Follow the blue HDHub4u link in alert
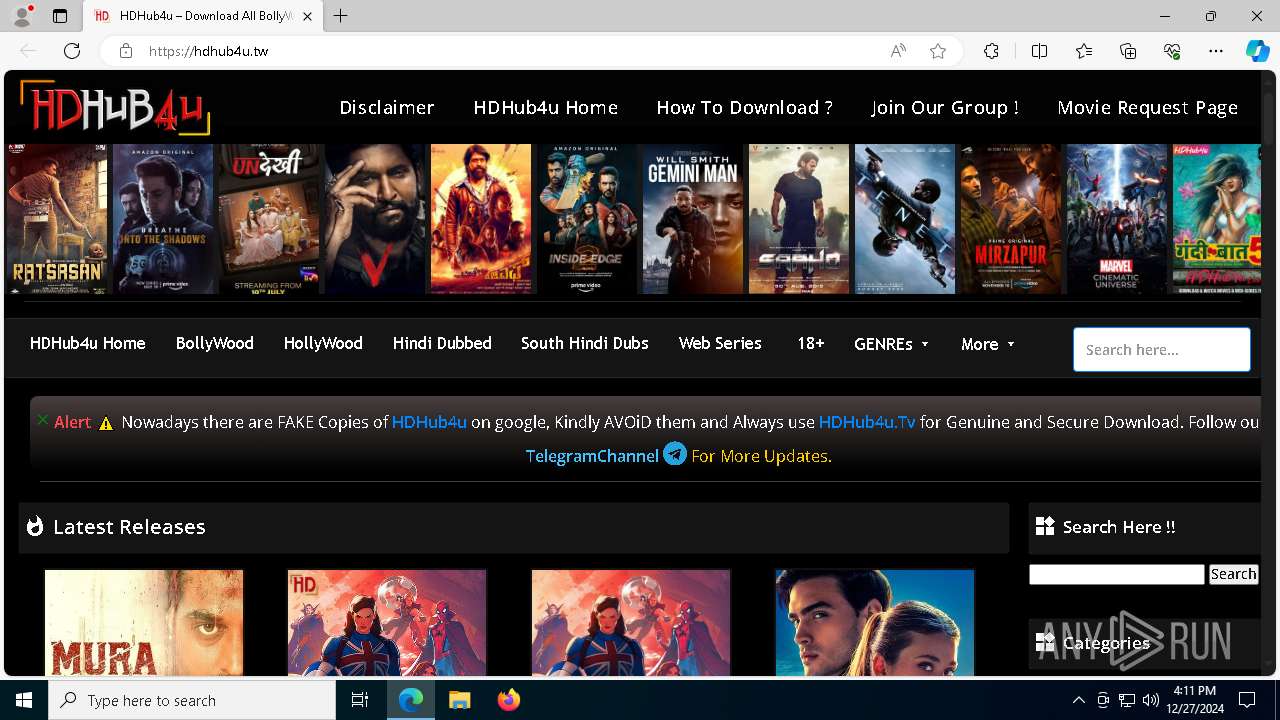This screenshot has width=1280, height=720. (429, 422)
